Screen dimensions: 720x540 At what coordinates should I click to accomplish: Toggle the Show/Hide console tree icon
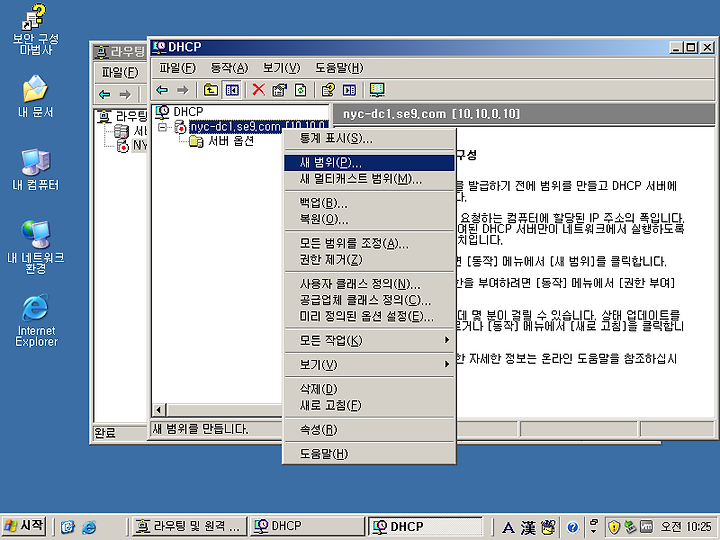(x=232, y=90)
